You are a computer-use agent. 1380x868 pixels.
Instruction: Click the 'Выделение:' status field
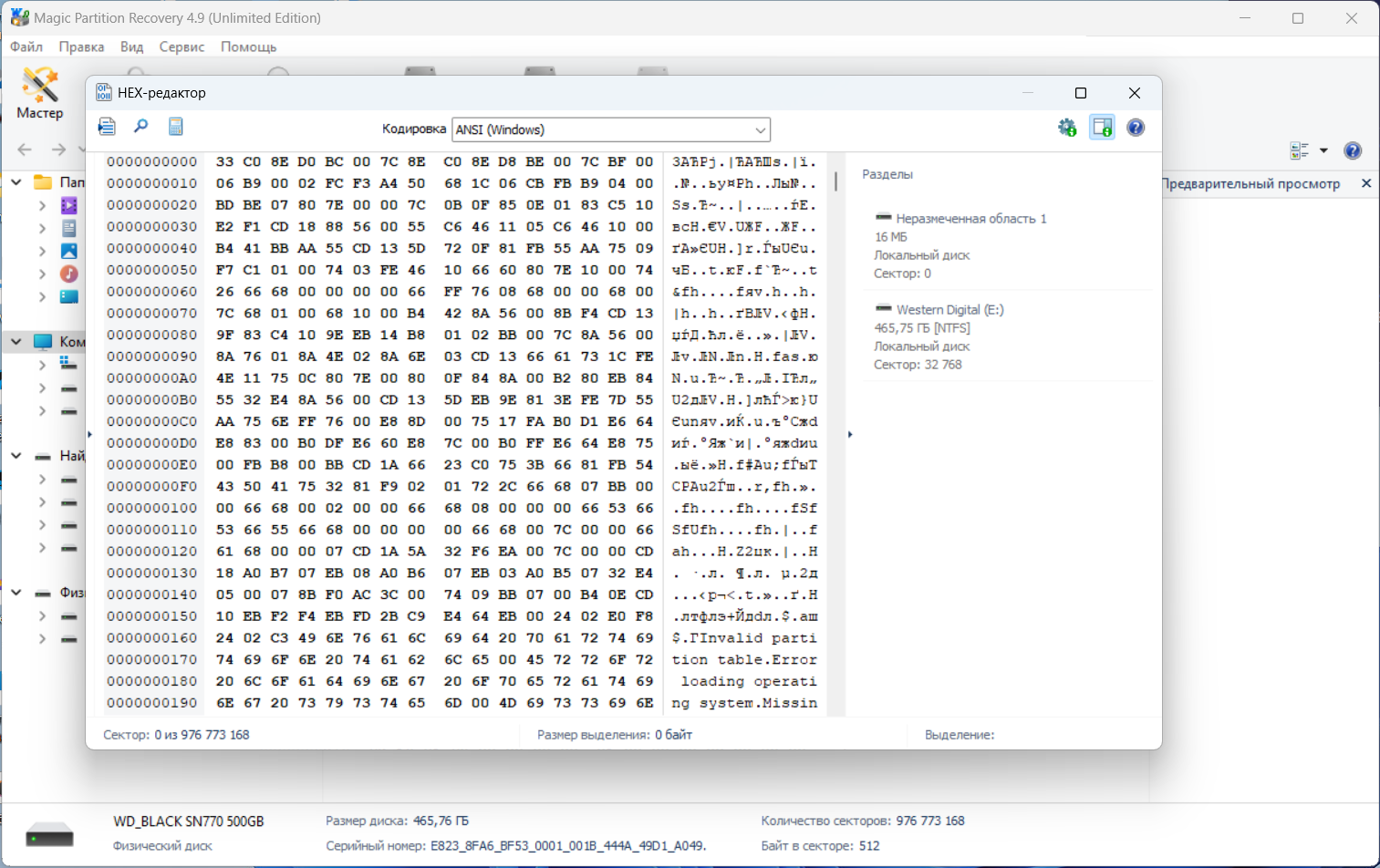pyautogui.click(x=960, y=735)
